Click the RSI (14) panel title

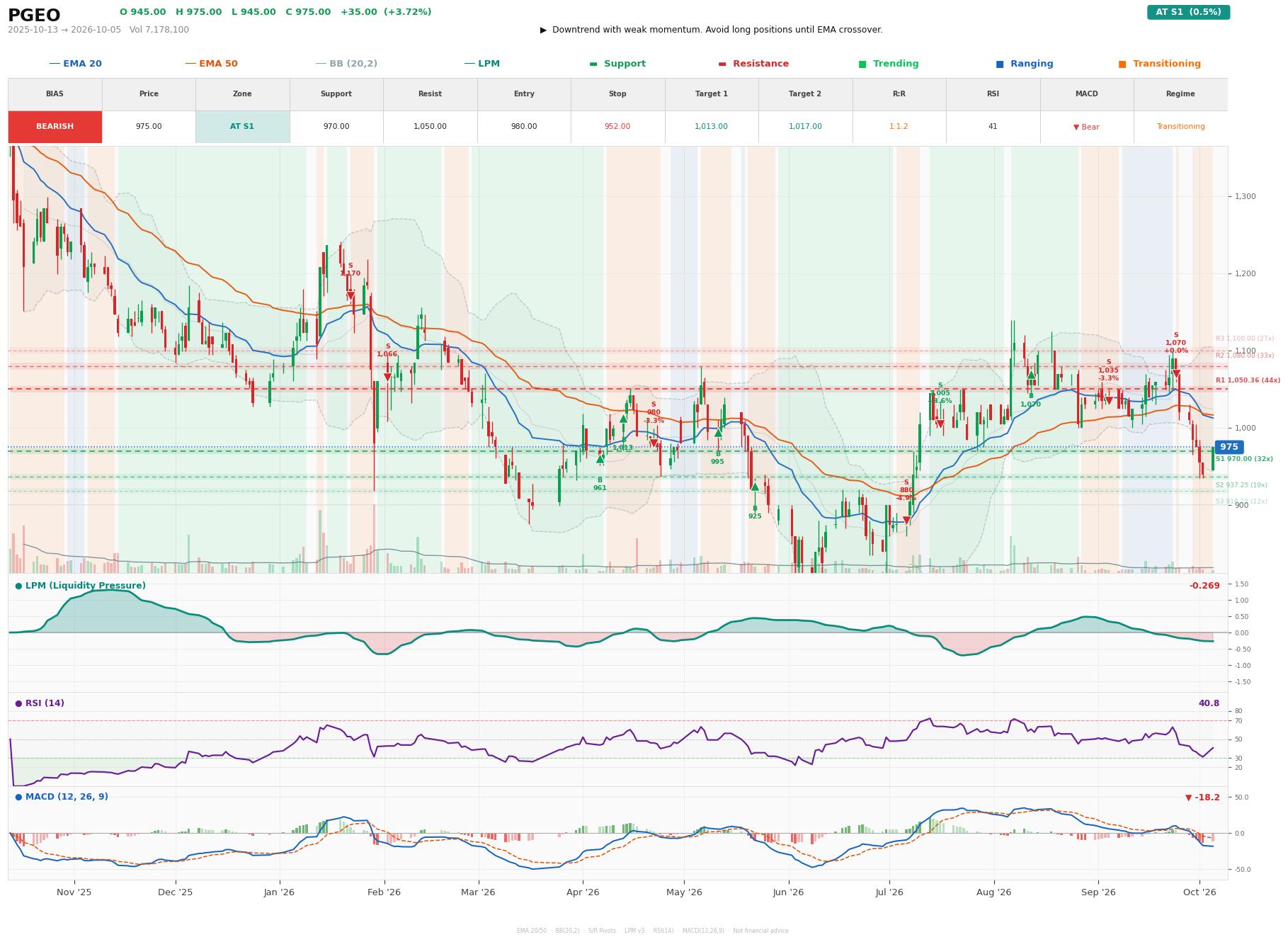[40, 703]
